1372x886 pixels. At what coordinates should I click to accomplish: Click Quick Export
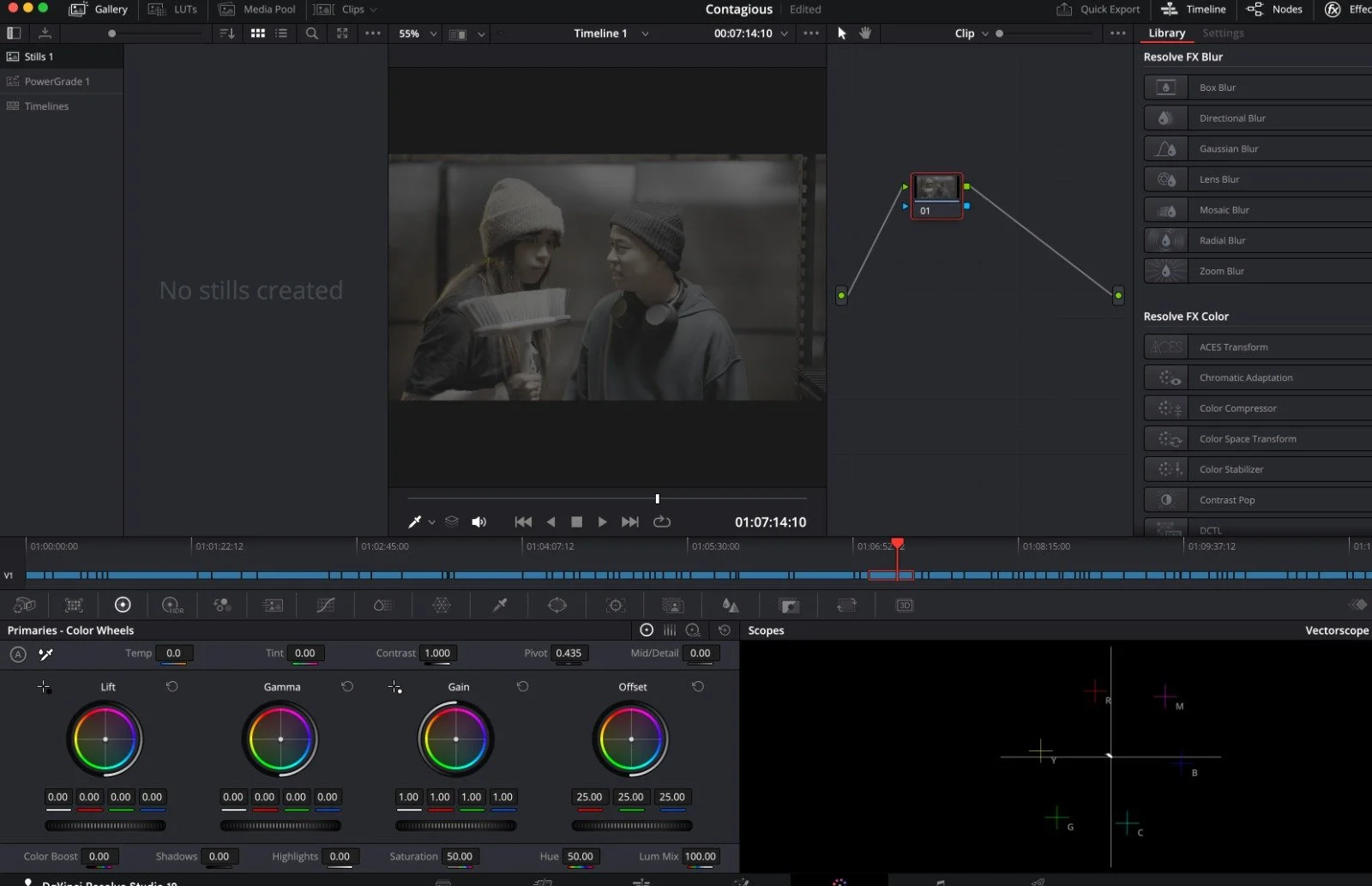tap(1098, 9)
